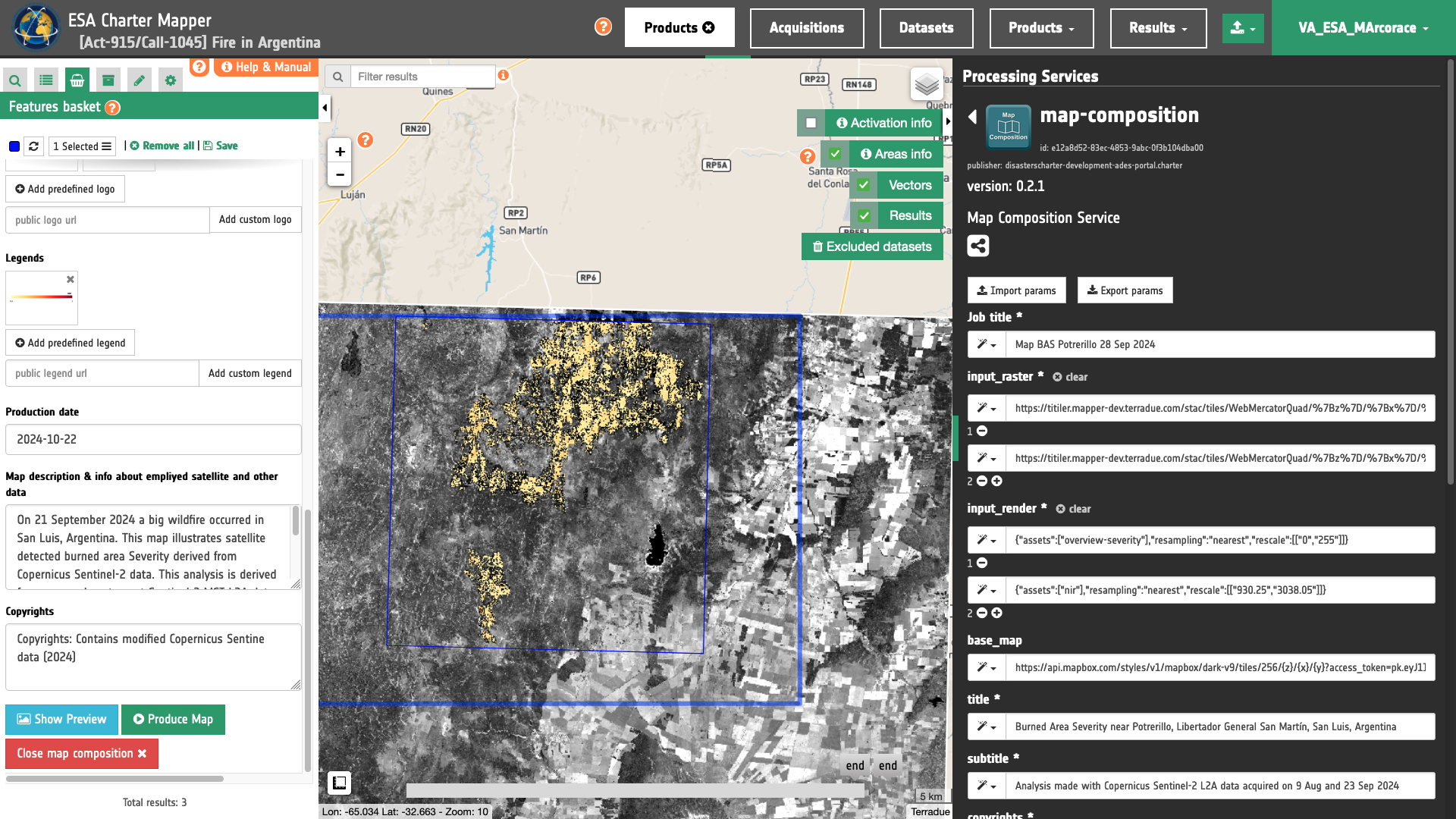
Task: Click the blue selection color swatch
Action: pyautogui.click(x=14, y=146)
